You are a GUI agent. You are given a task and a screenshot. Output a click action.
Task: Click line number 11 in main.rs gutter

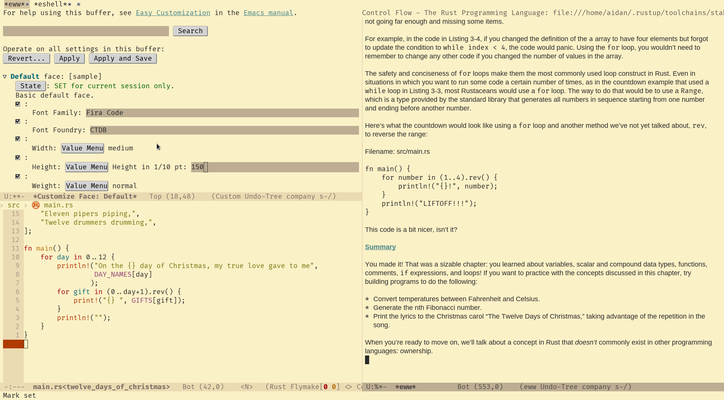point(15,248)
